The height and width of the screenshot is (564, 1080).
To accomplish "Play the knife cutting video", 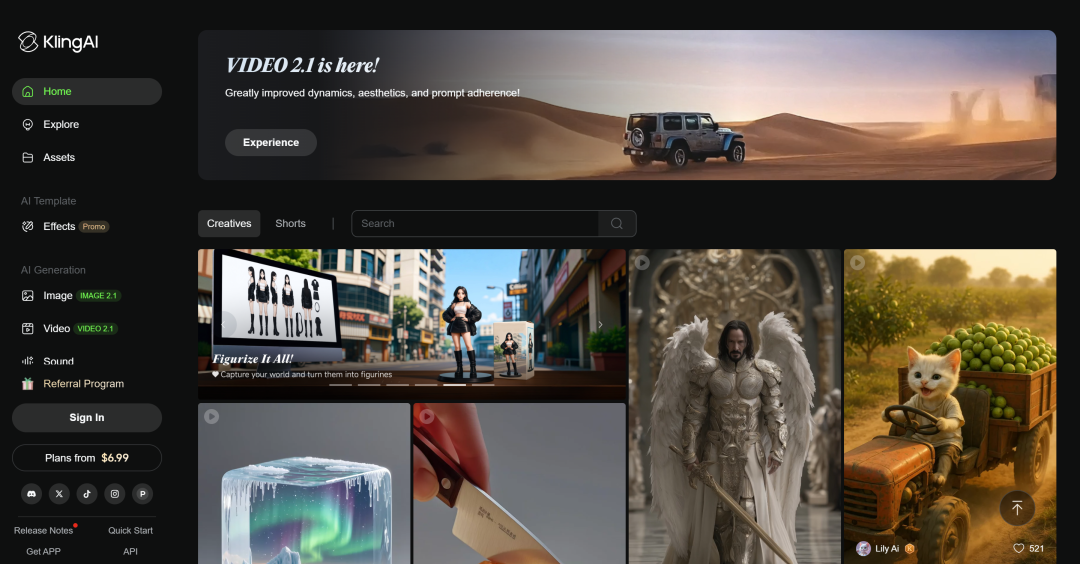I will (427, 417).
